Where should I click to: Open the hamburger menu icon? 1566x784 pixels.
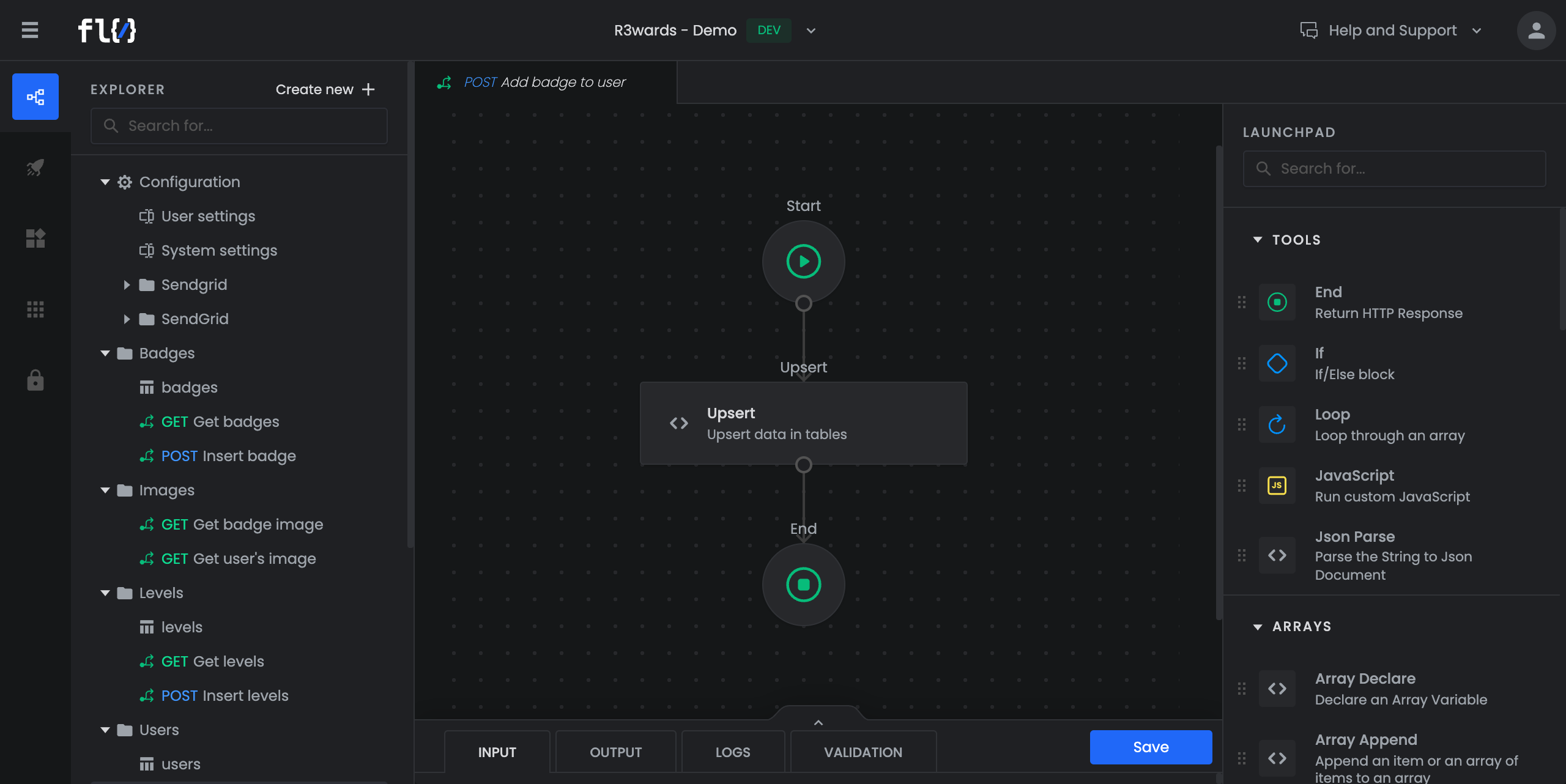pos(29,30)
